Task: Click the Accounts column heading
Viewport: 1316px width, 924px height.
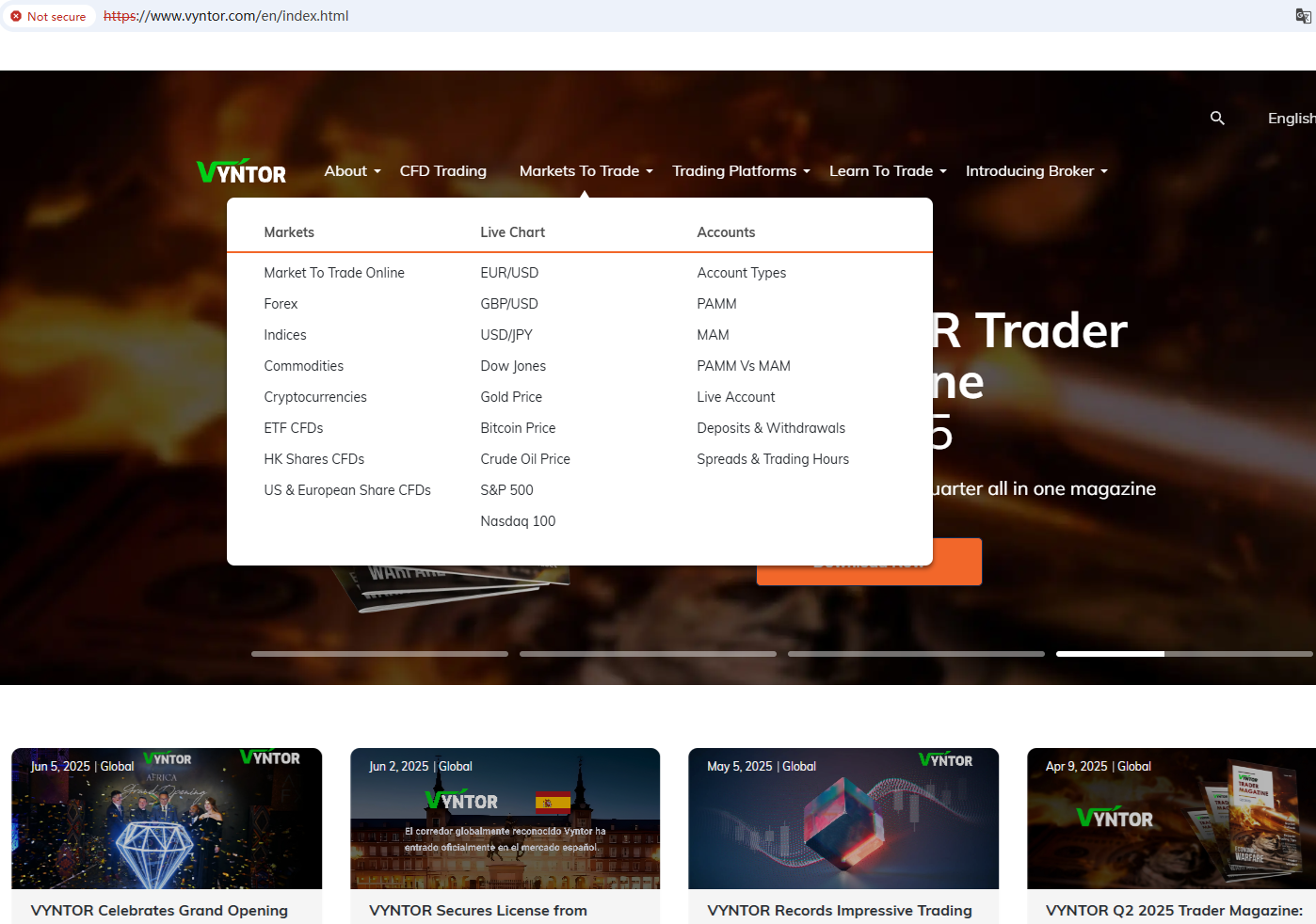Action: tap(726, 232)
